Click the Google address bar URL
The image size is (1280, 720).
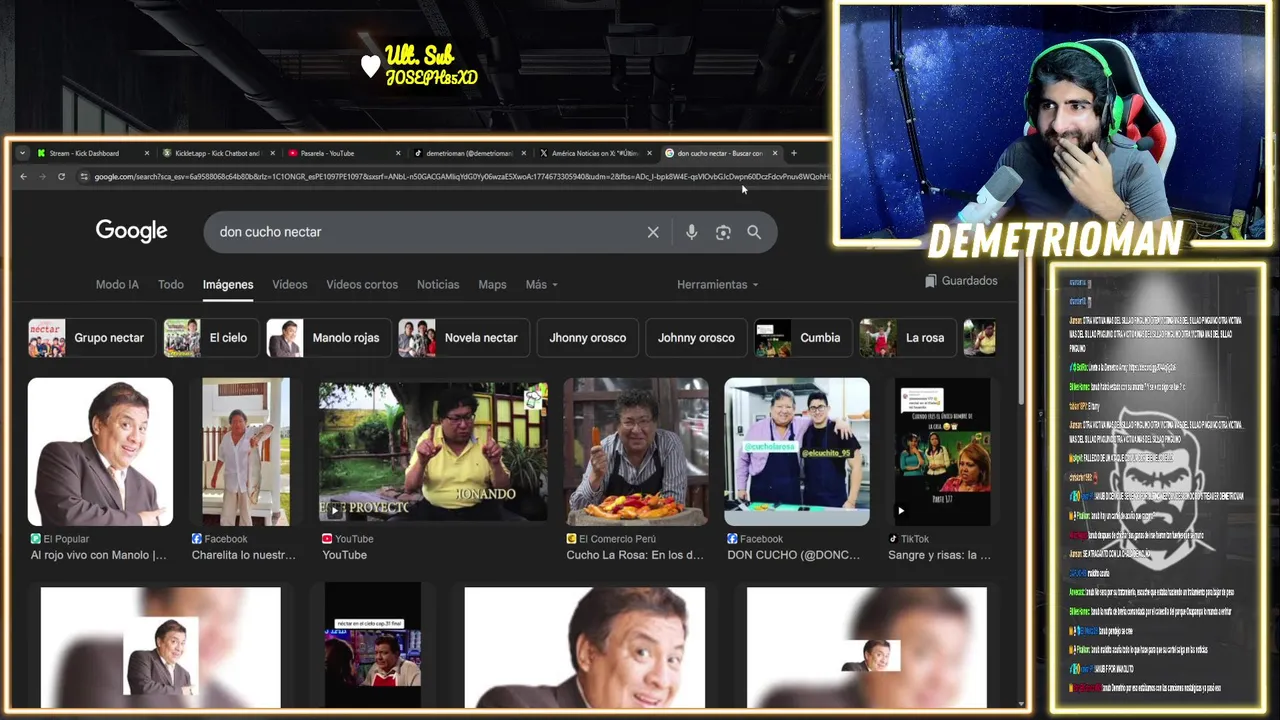coord(460,177)
